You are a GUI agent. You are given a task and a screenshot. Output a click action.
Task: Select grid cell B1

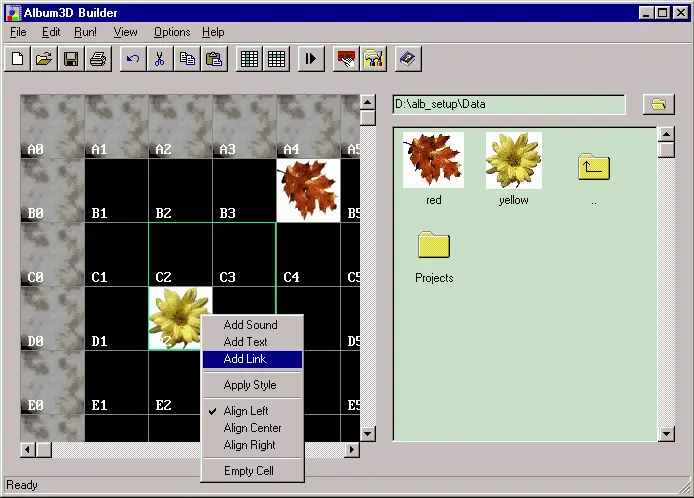click(x=116, y=190)
